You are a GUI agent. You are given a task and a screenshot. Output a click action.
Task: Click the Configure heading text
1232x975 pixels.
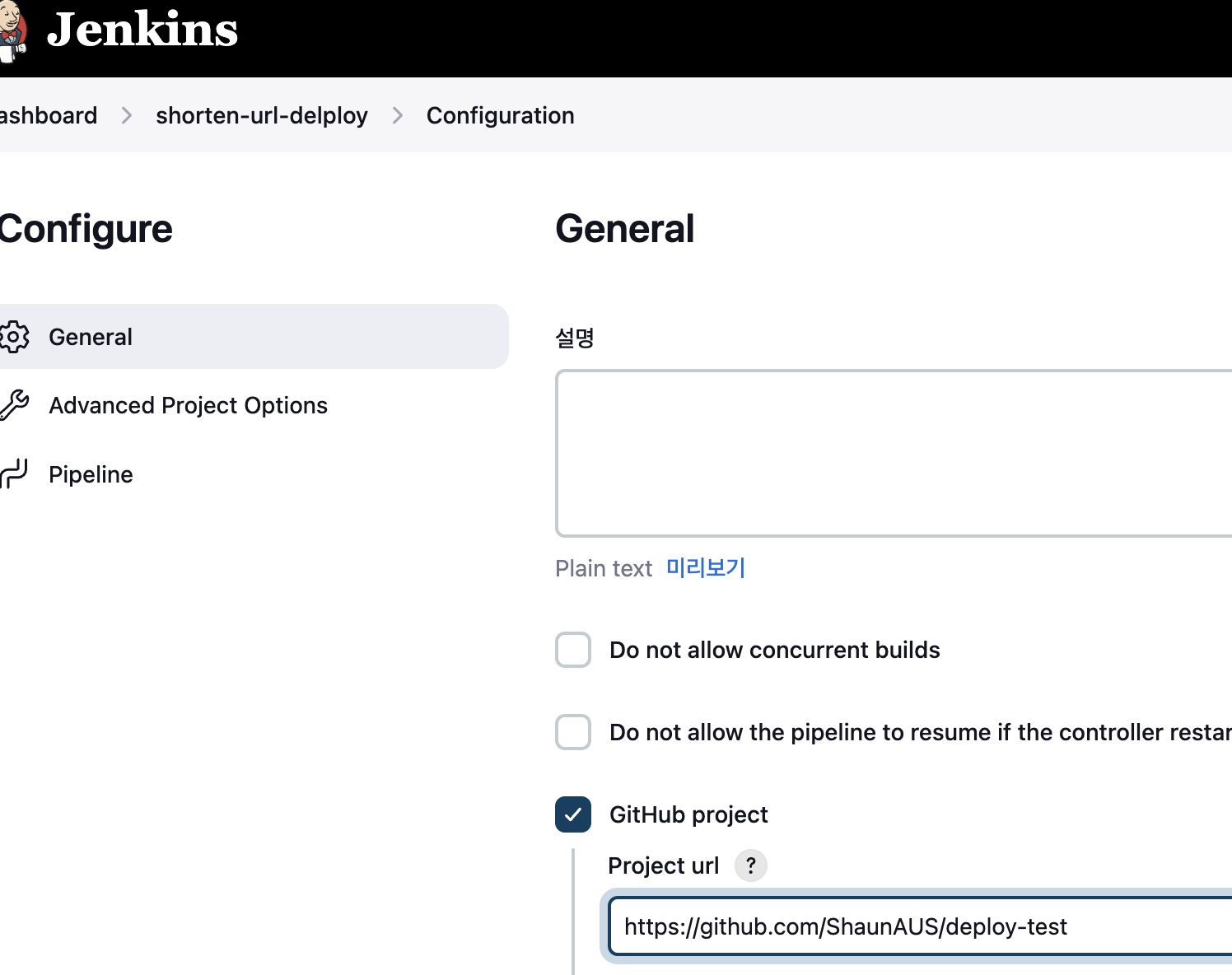(x=86, y=229)
